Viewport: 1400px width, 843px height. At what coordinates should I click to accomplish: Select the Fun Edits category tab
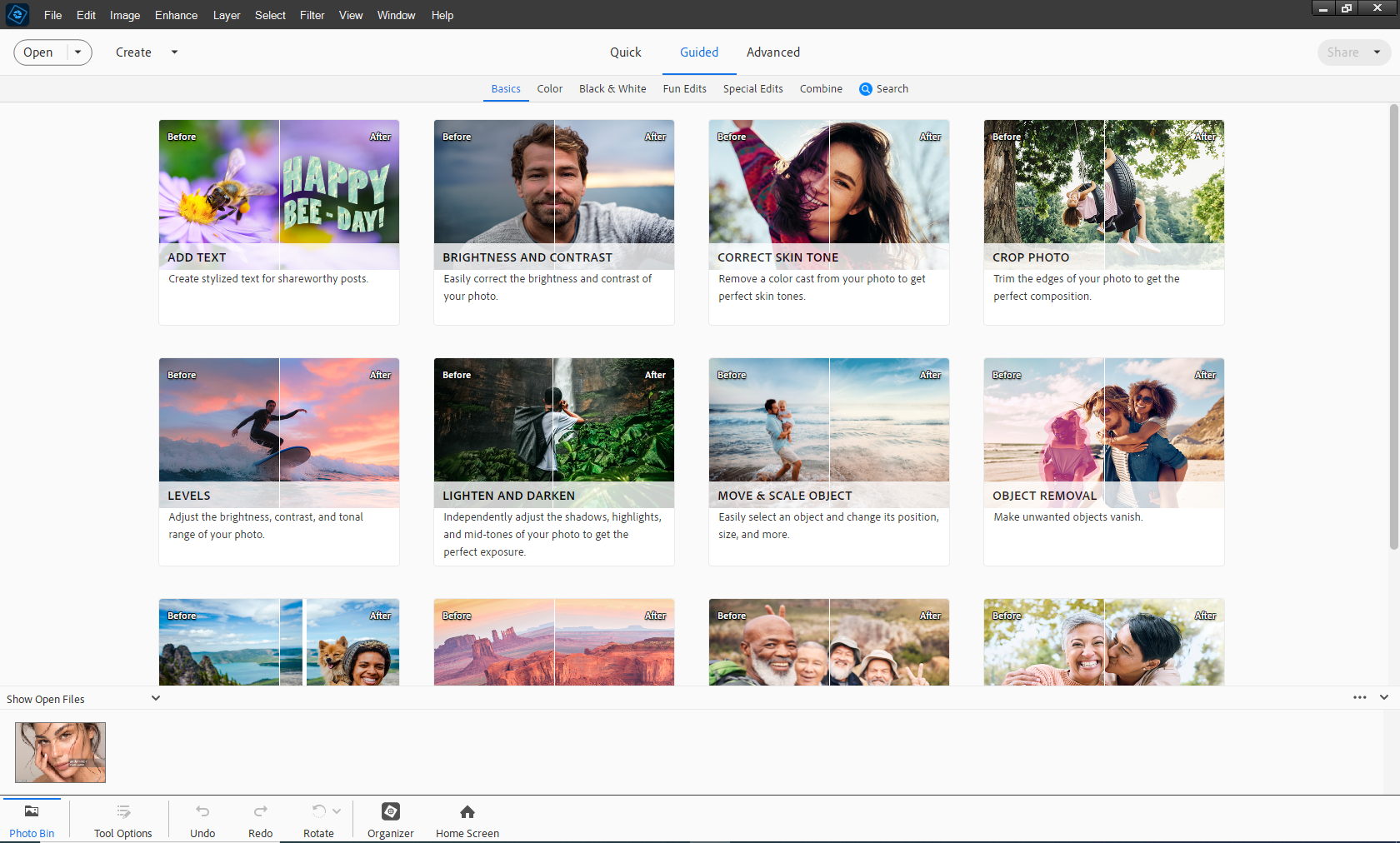(x=684, y=89)
